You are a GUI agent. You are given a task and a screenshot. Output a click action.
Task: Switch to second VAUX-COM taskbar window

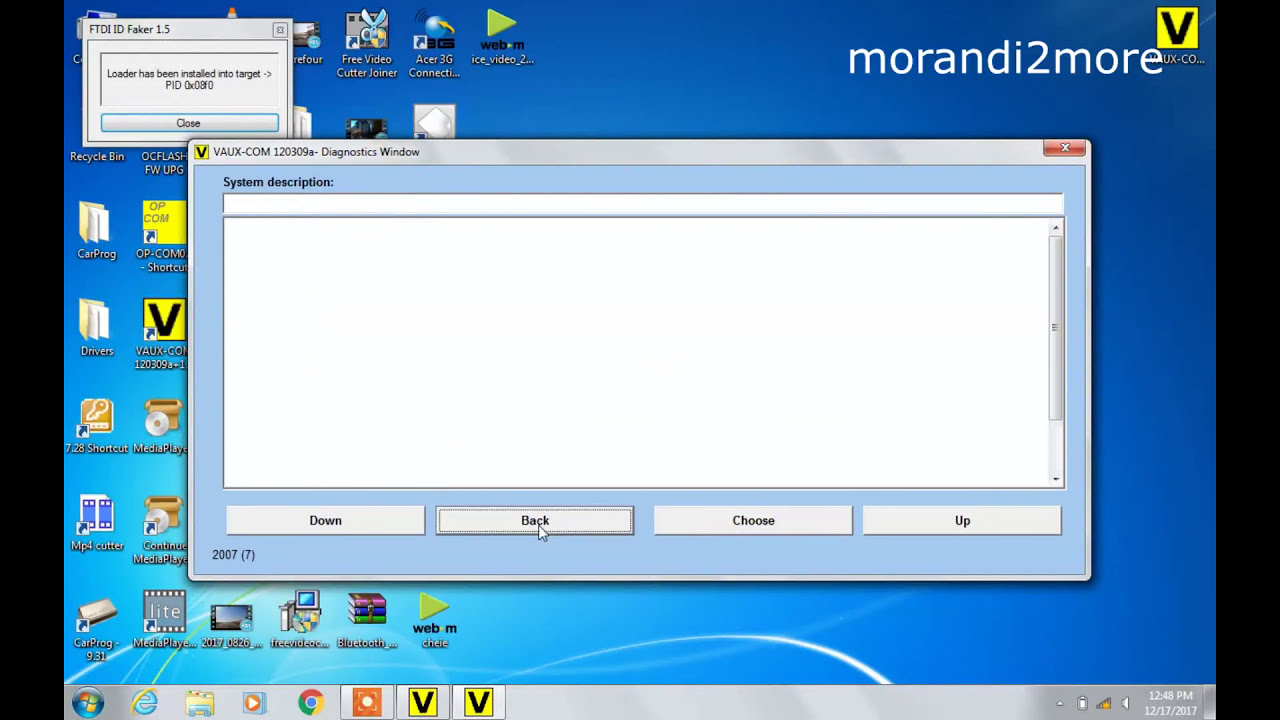point(479,703)
